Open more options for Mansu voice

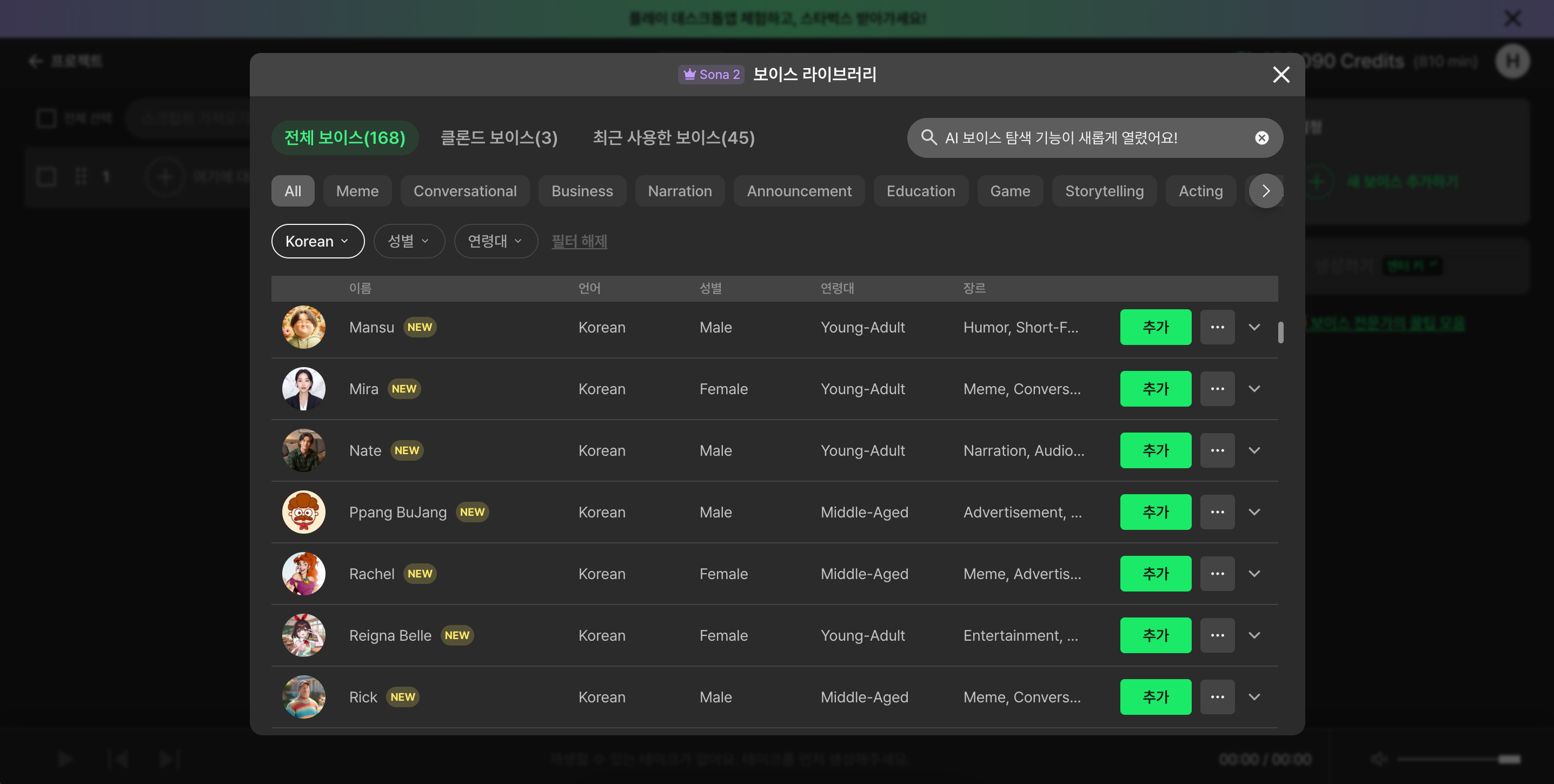1217,328
